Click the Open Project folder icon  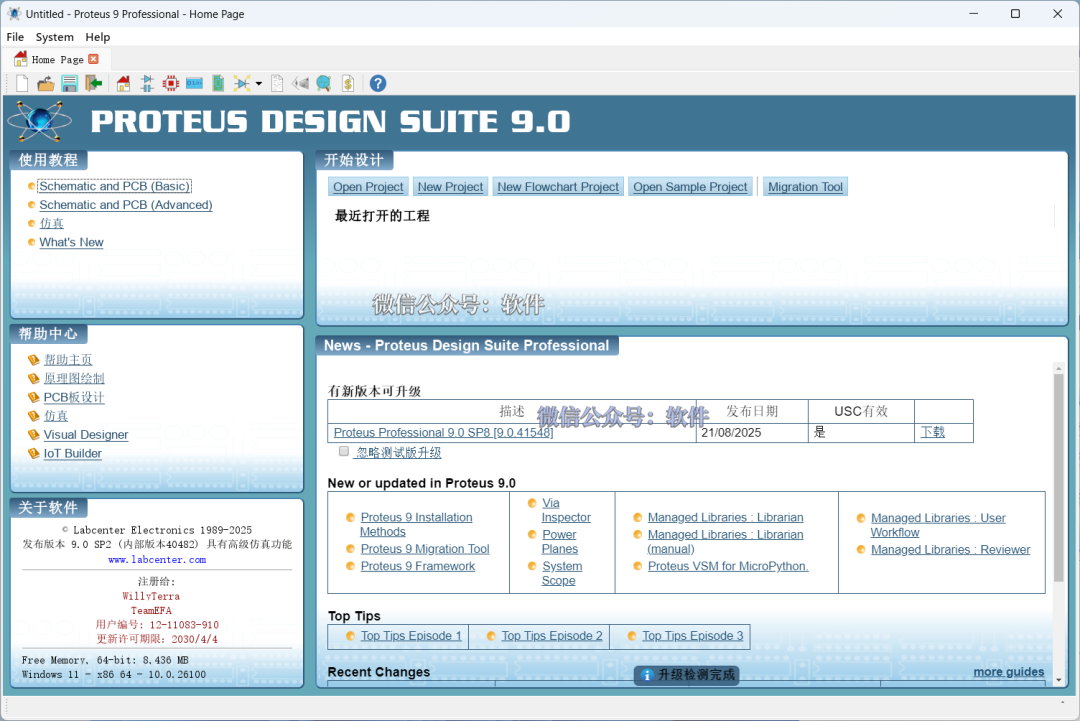click(x=46, y=83)
